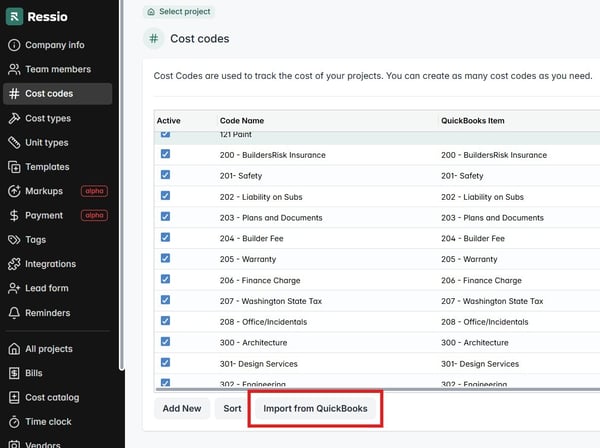Image resolution: width=600 pixels, height=448 pixels.
Task: Click the Markups icon in sidebar
Action: coord(14,191)
